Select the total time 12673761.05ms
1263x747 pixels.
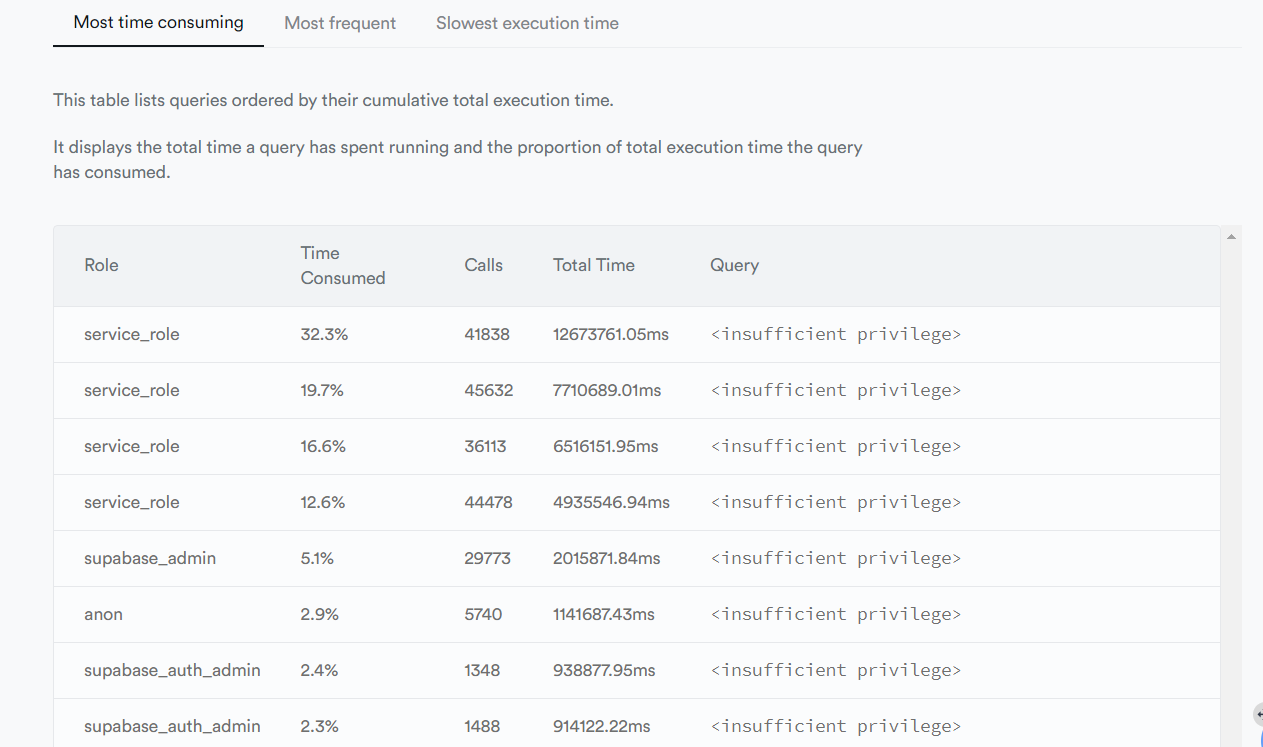pyautogui.click(x=611, y=334)
